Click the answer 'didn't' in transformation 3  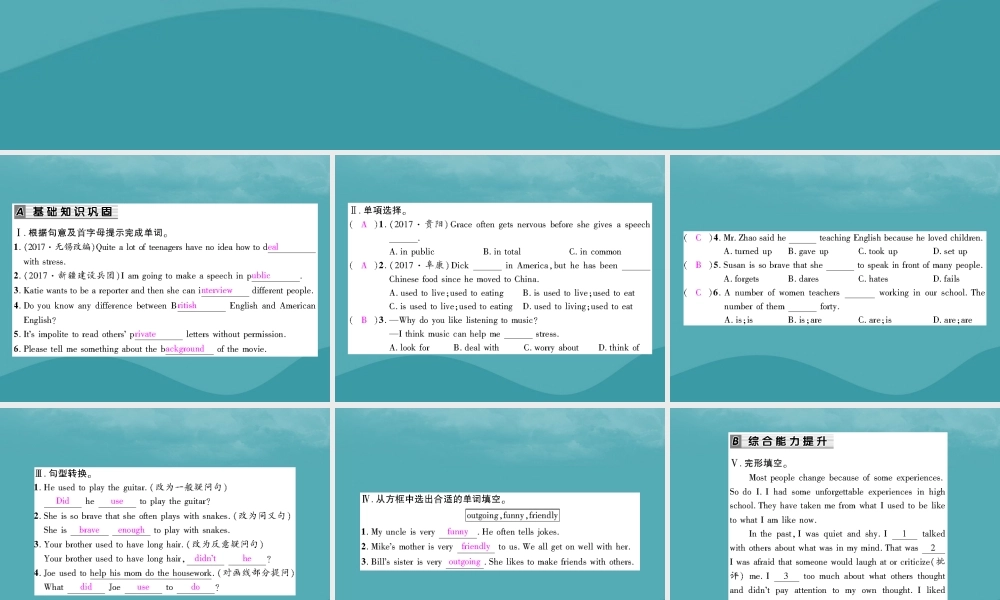coord(205,558)
